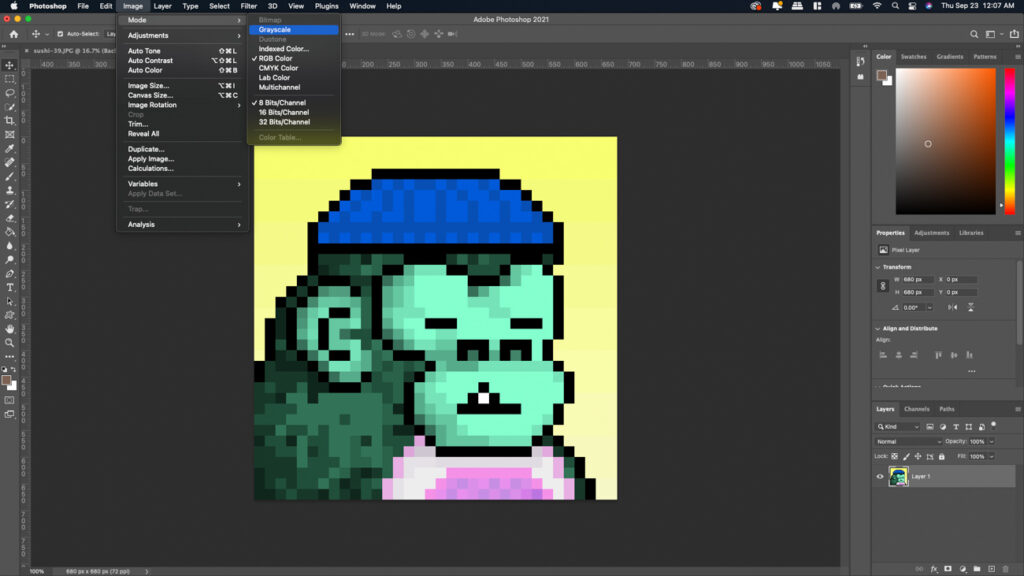Toggle lock image pixels brush icon
1024x576 pixels.
tap(906, 456)
